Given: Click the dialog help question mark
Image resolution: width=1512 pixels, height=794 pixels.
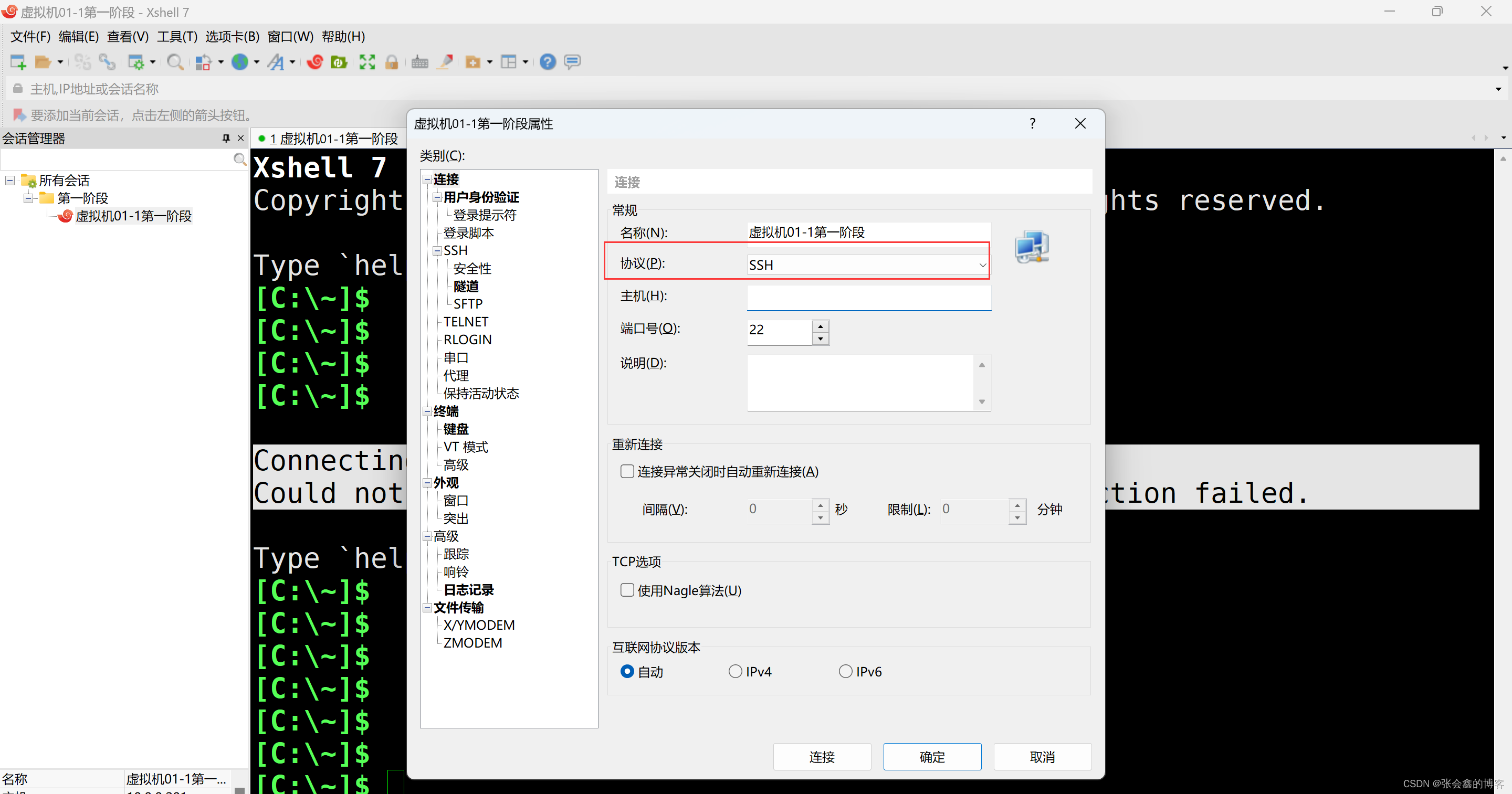Looking at the screenshot, I should pos(1033,123).
